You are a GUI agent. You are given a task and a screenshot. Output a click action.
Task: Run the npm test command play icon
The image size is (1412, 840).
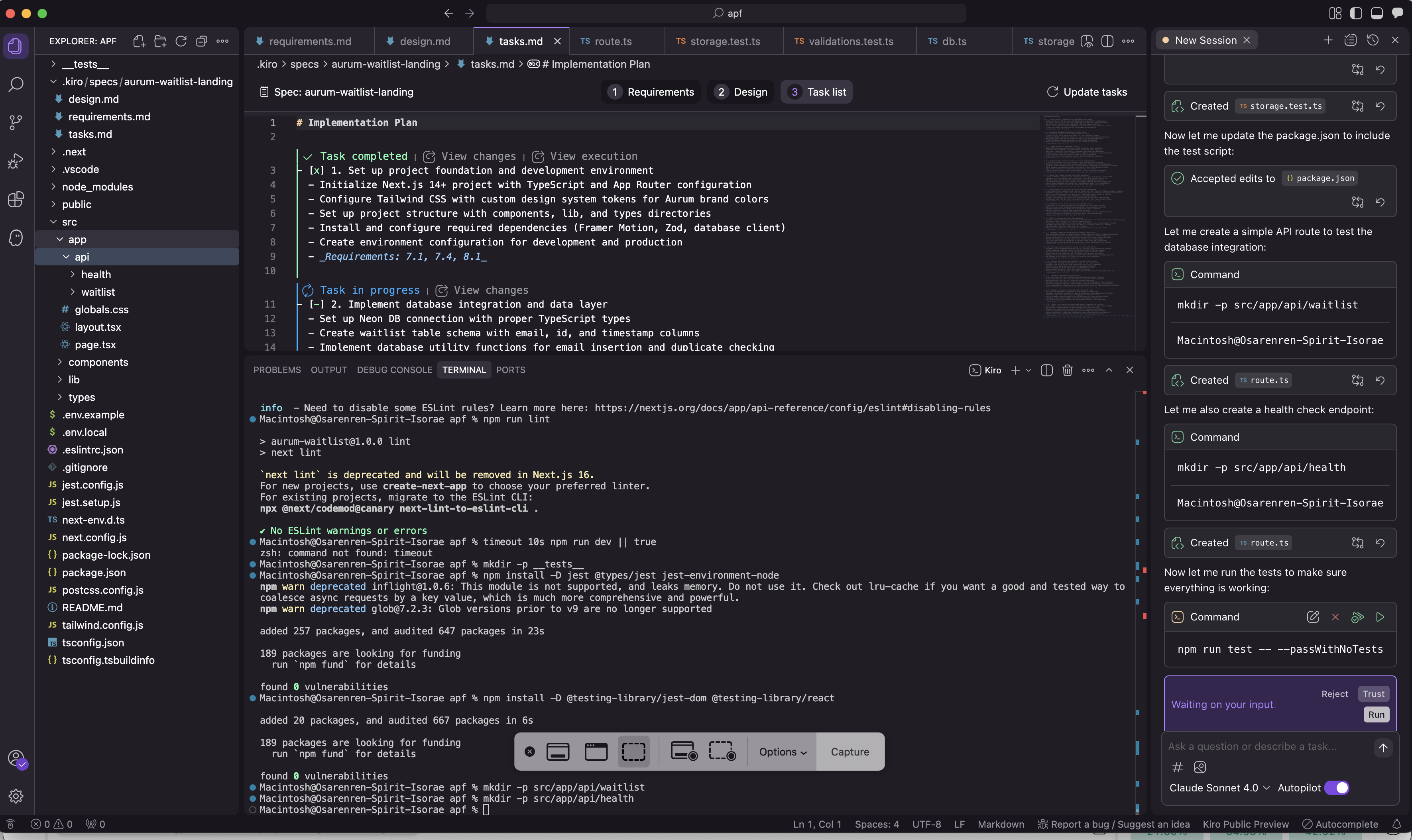click(x=1380, y=617)
